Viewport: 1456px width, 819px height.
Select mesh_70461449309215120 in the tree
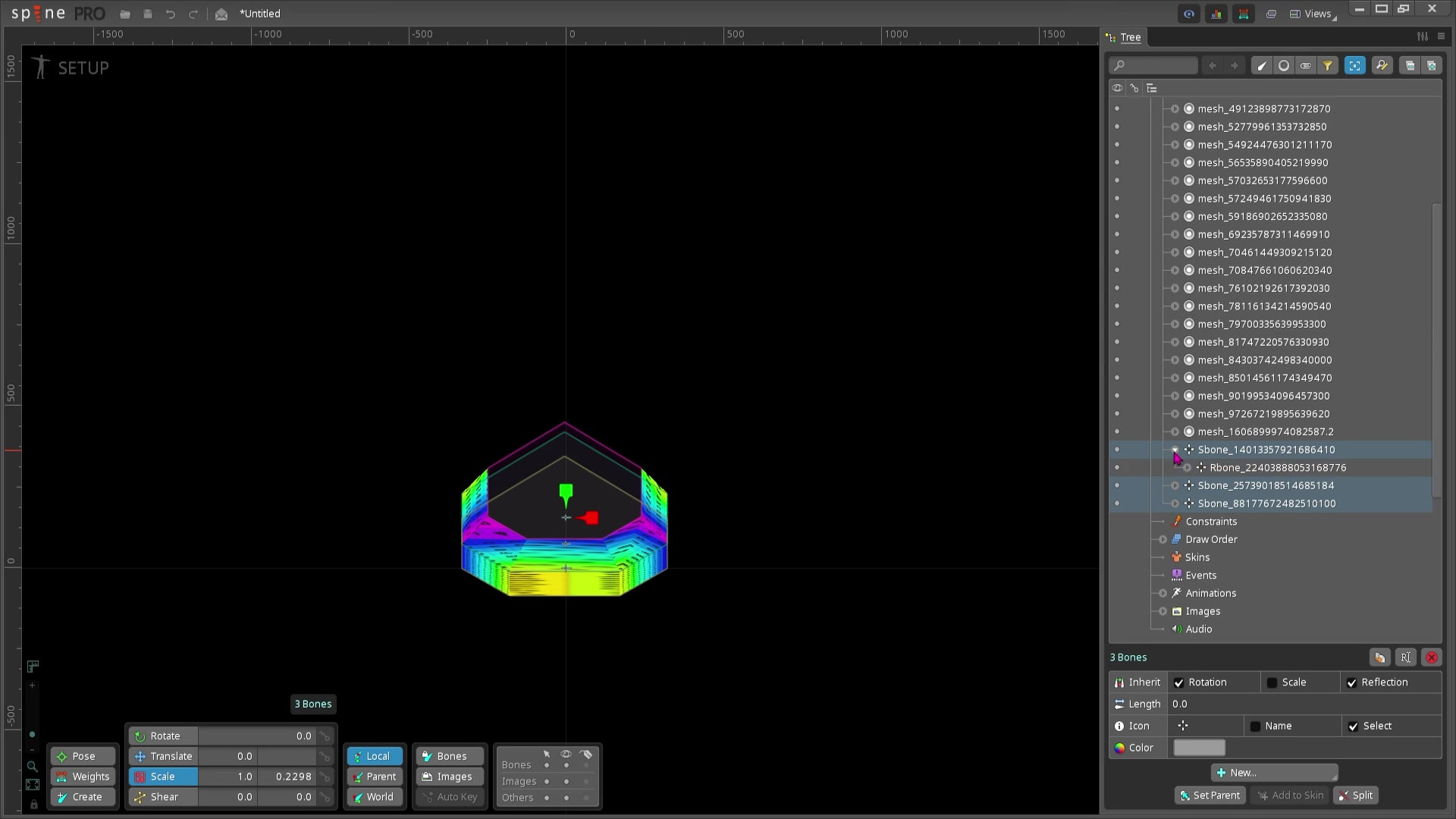[1264, 252]
